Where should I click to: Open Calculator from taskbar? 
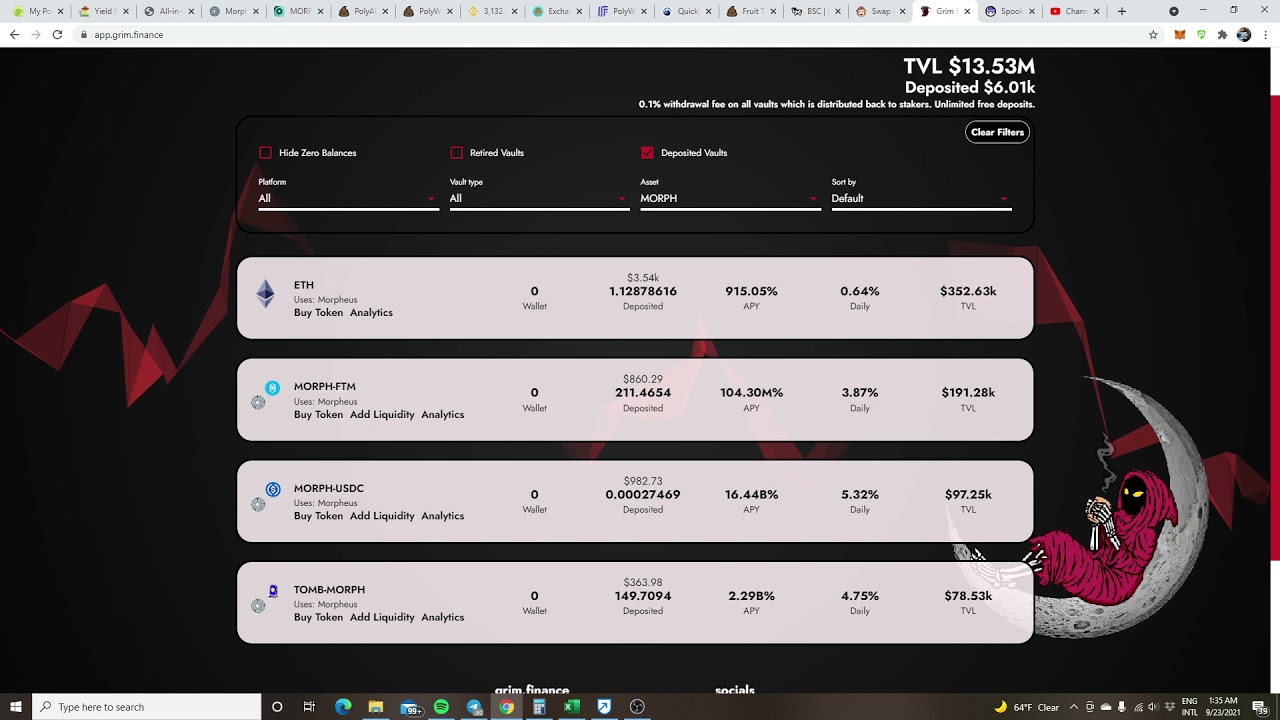coord(539,707)
